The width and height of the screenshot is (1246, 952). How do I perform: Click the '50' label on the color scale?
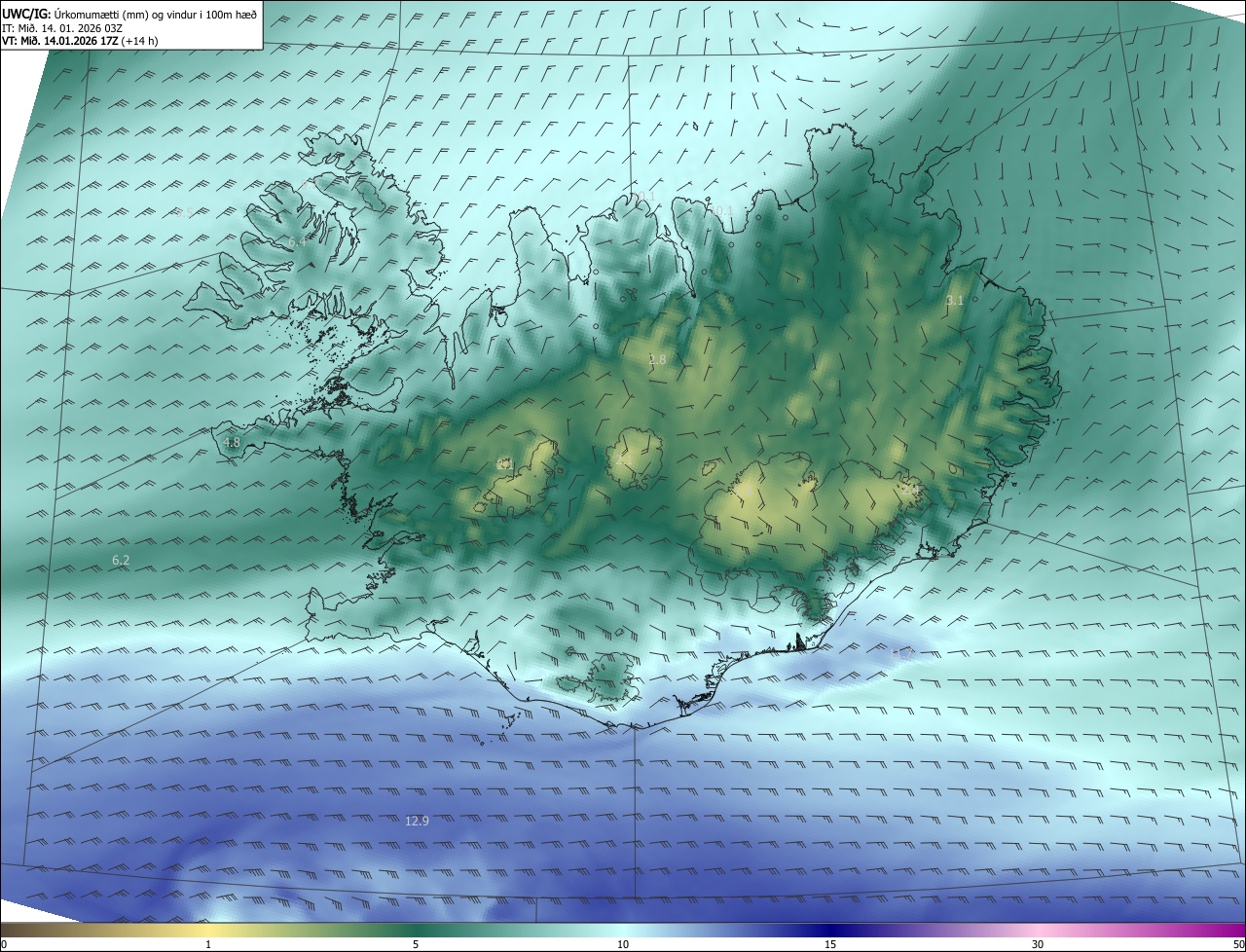coord(1238,944)
